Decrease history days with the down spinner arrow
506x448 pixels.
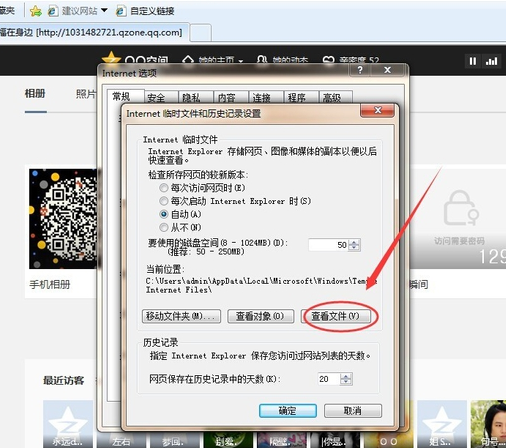pyautogui.click(x=346, y=382)
